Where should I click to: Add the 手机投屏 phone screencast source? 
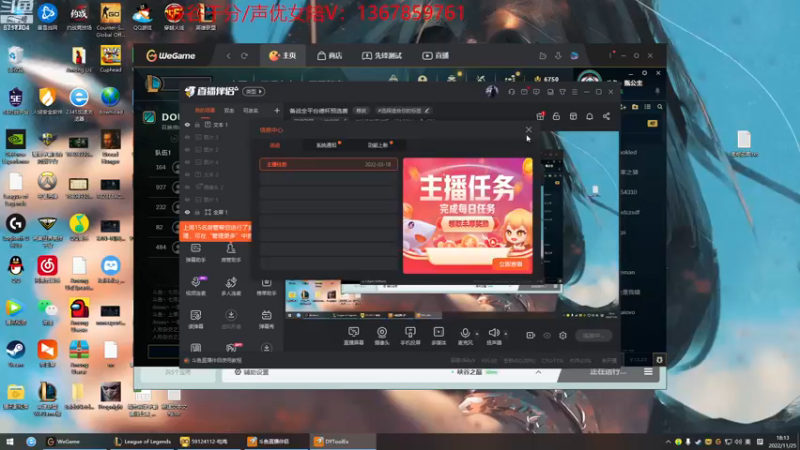pyautogui.click(x=410, y=336)
